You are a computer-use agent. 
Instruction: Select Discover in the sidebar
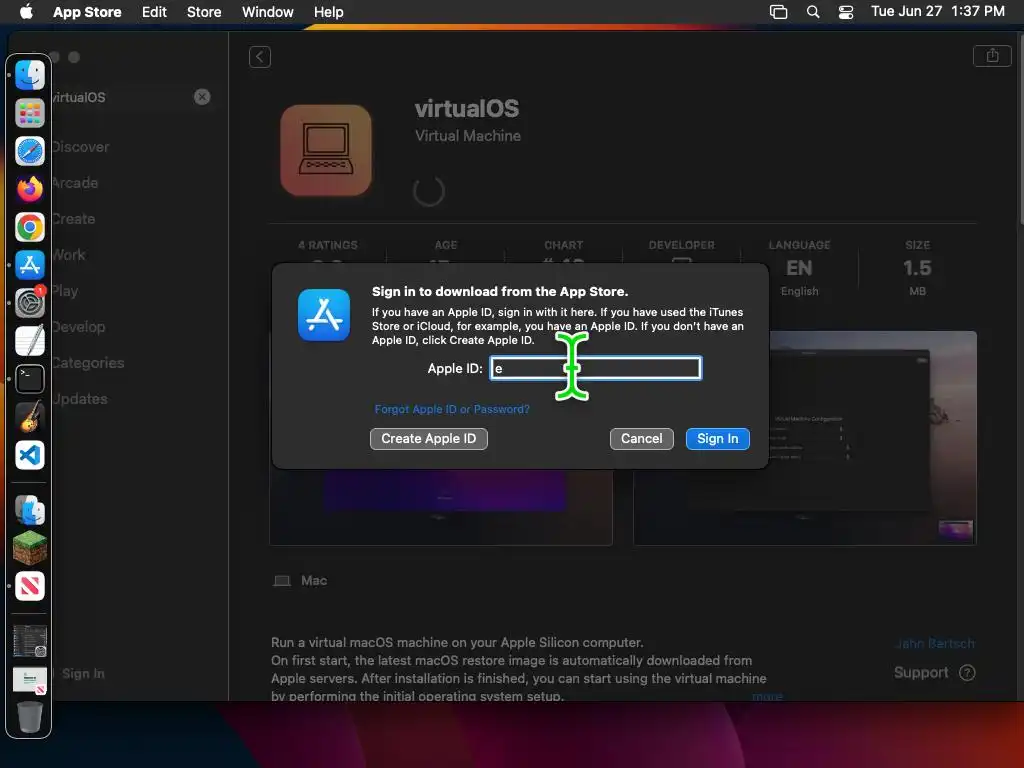click(80, 147)
